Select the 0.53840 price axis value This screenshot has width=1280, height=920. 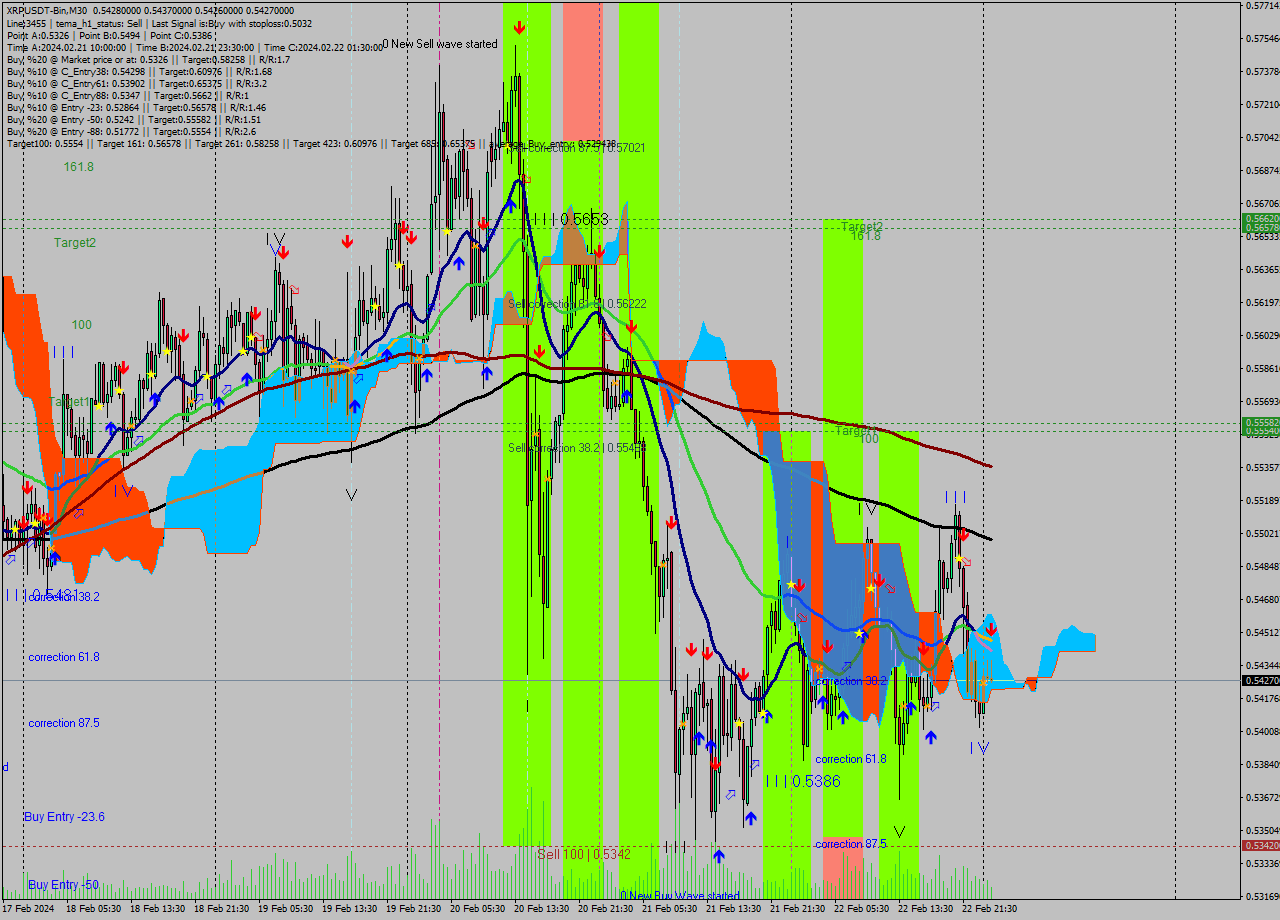(1263, 765)
